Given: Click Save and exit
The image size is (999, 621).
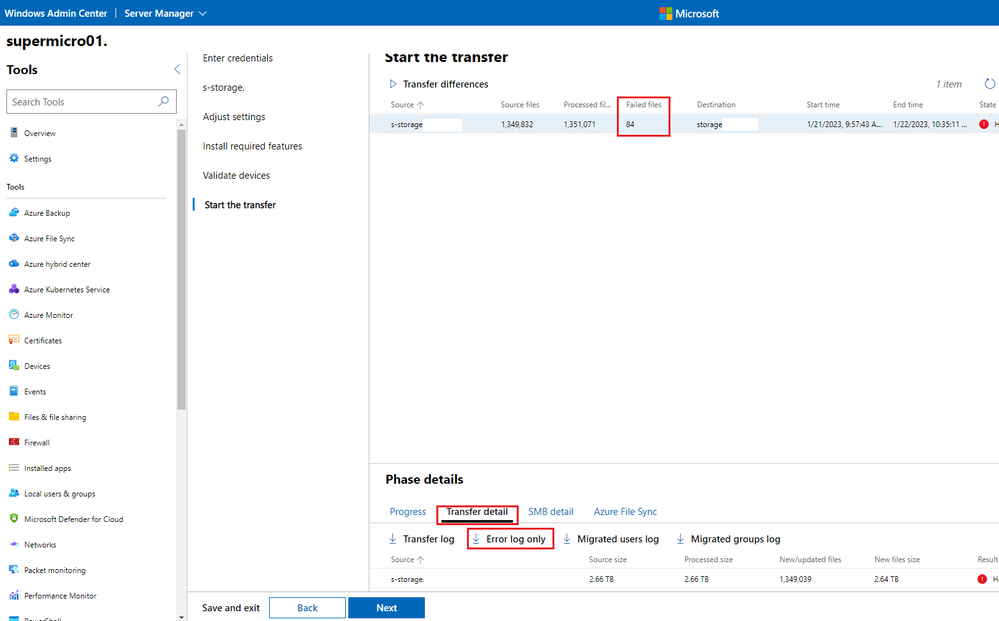Looking at the screenshot, I should click(231, 608).
